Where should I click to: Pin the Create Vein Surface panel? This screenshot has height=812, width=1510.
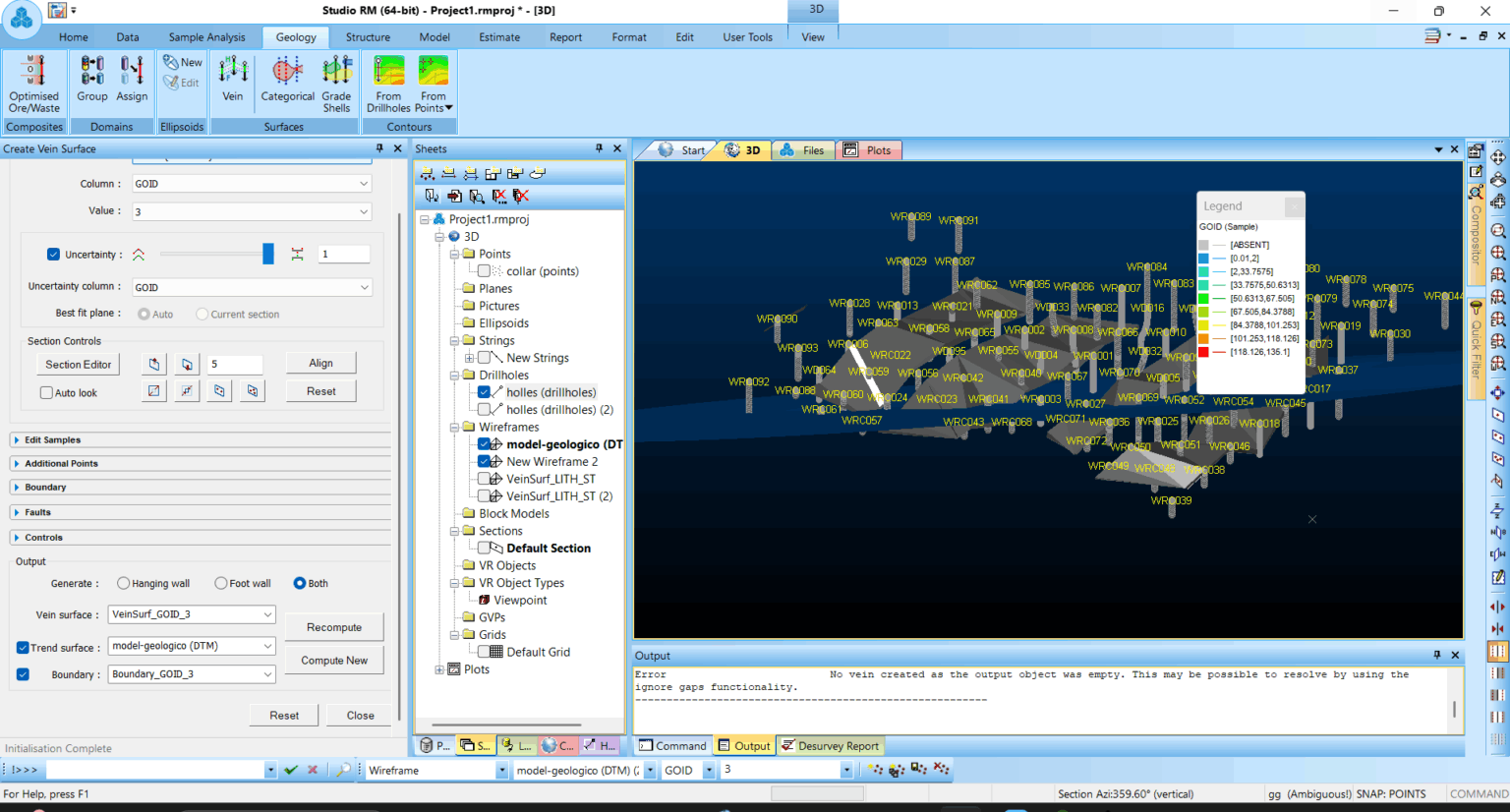point(379,148)
